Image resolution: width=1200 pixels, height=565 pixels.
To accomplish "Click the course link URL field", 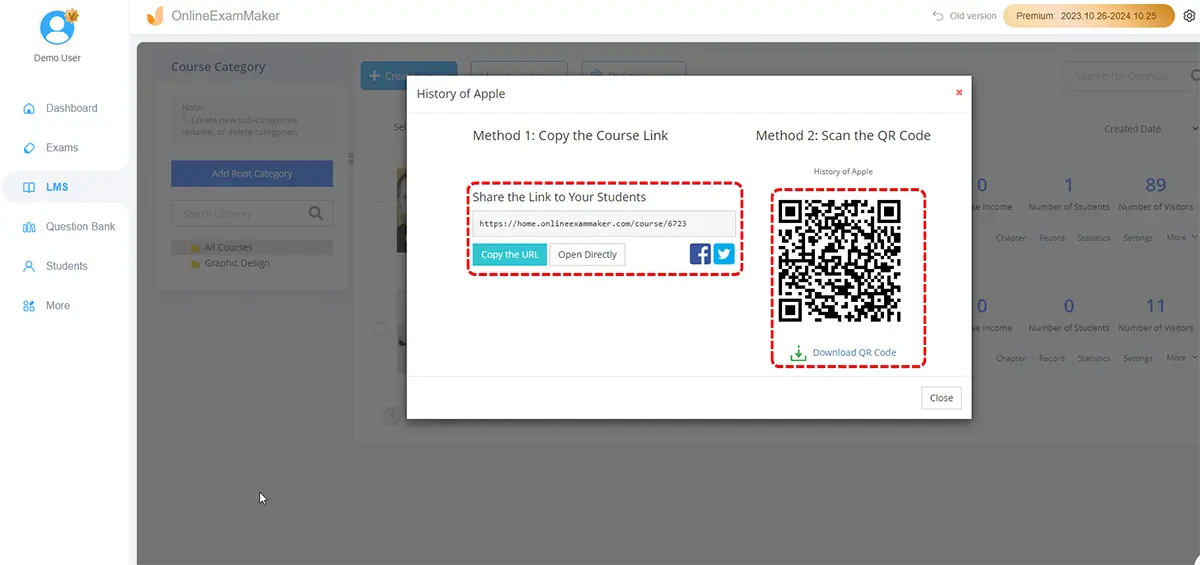I will tap(604, 224).
